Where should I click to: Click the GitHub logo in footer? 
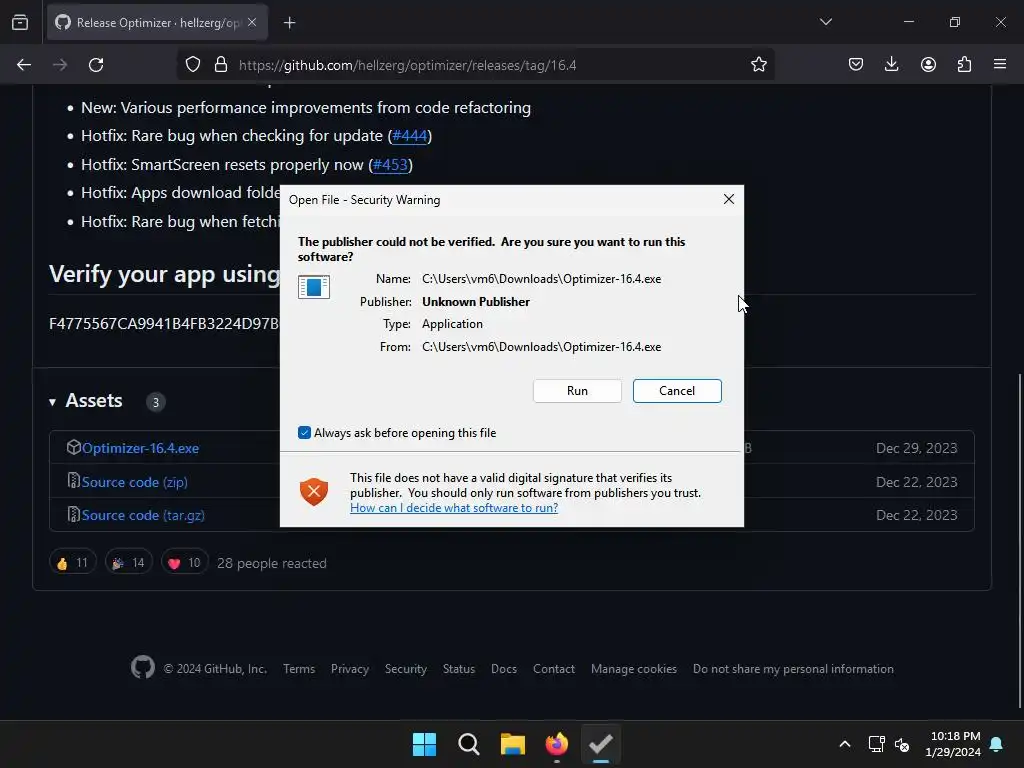(x=143, y=667)
